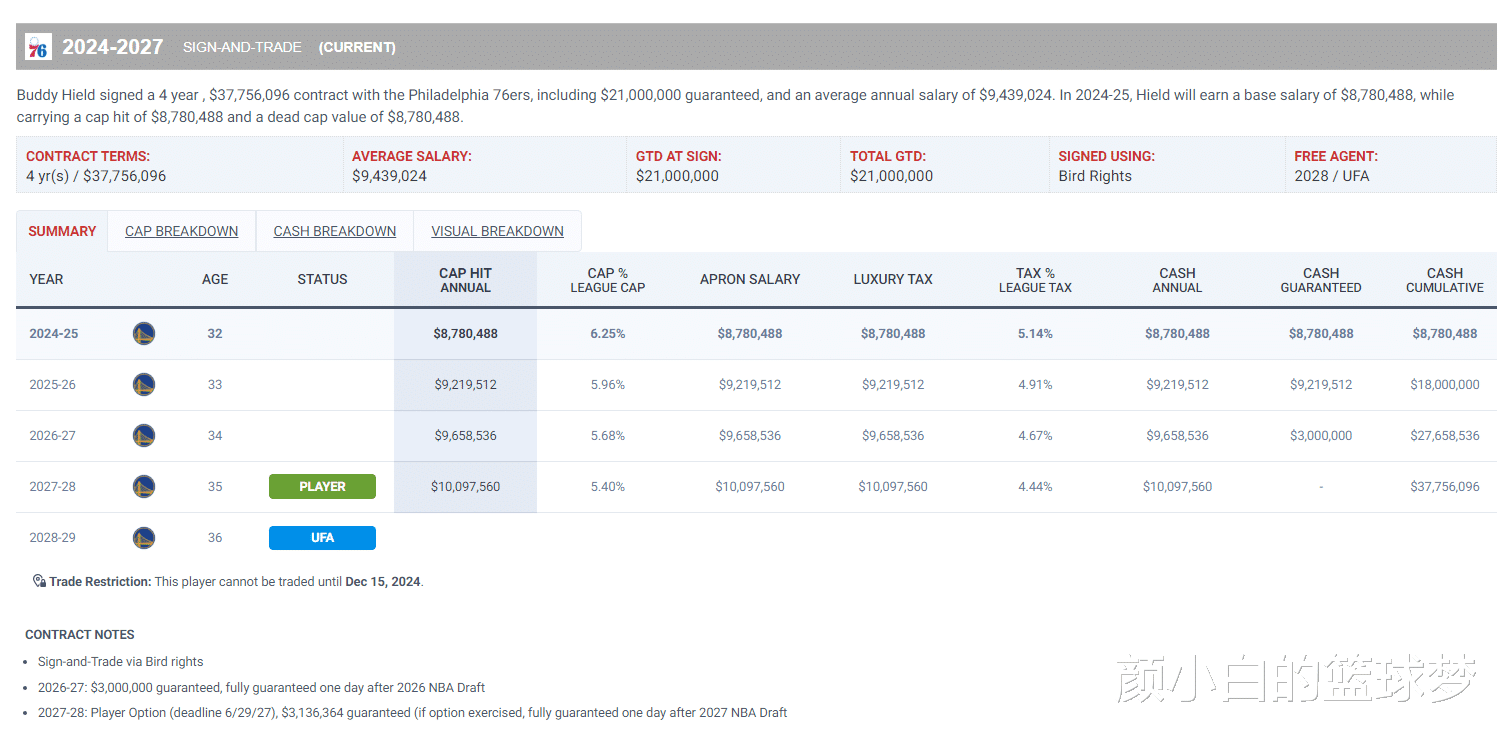Click the 2024-25 season row label
Viewport: 1504px width, 738px height.
53,333
